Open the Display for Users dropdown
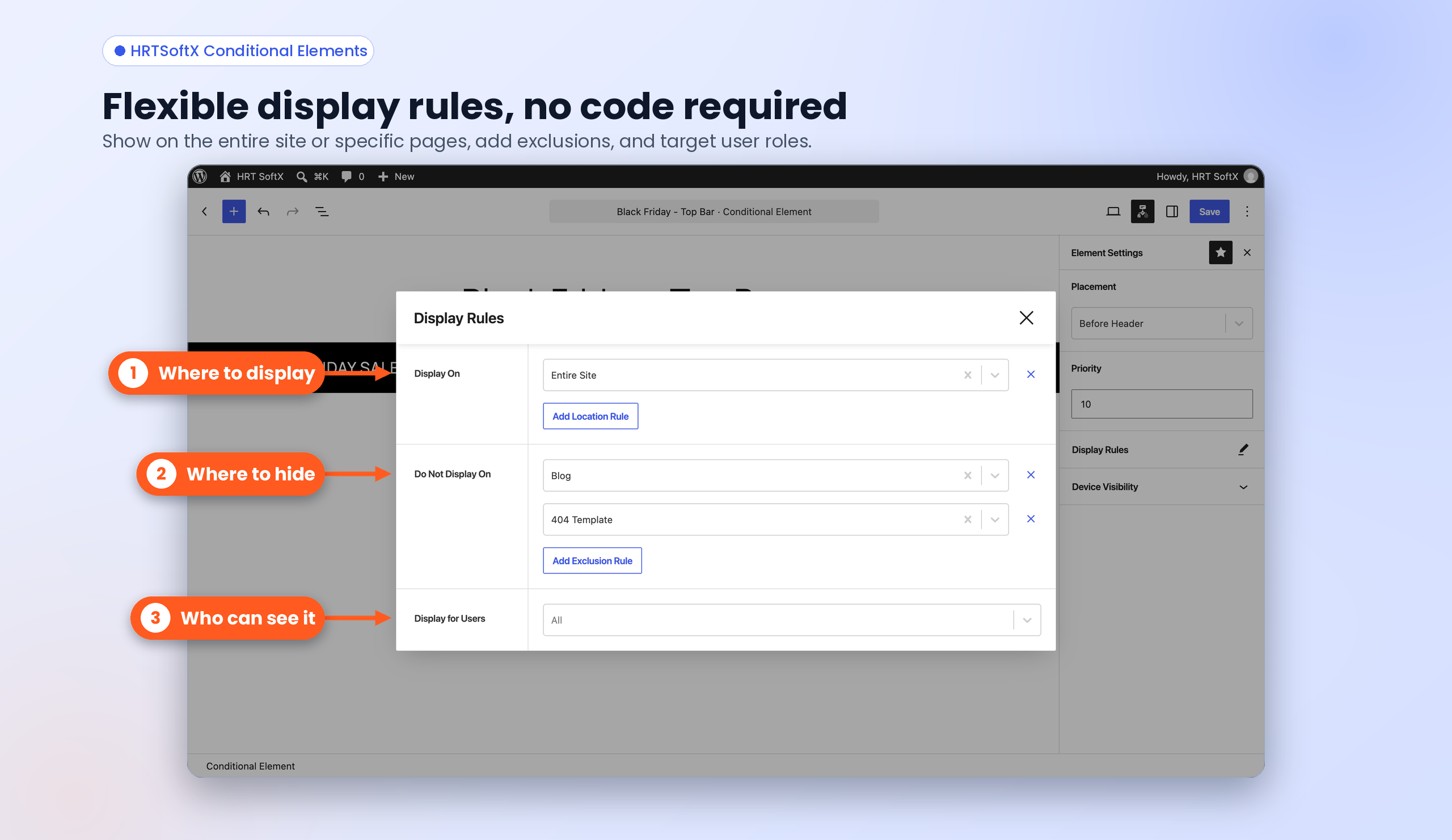The height and width of the screenshot is (840, 1452). point(792,620)
